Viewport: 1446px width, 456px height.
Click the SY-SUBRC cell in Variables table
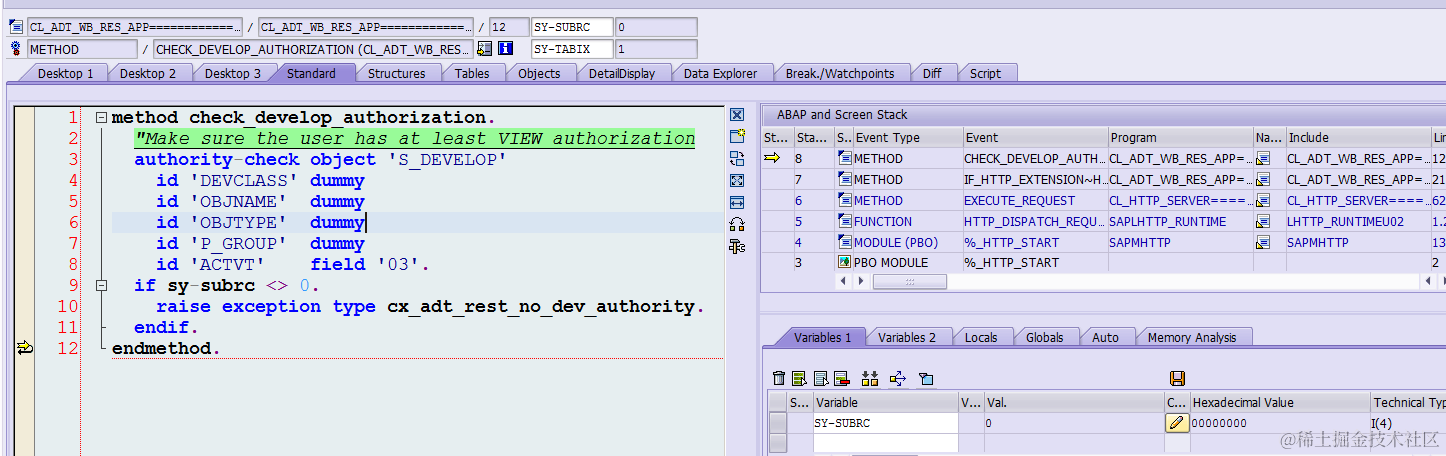pyautogui.click(x=885, y=423)
